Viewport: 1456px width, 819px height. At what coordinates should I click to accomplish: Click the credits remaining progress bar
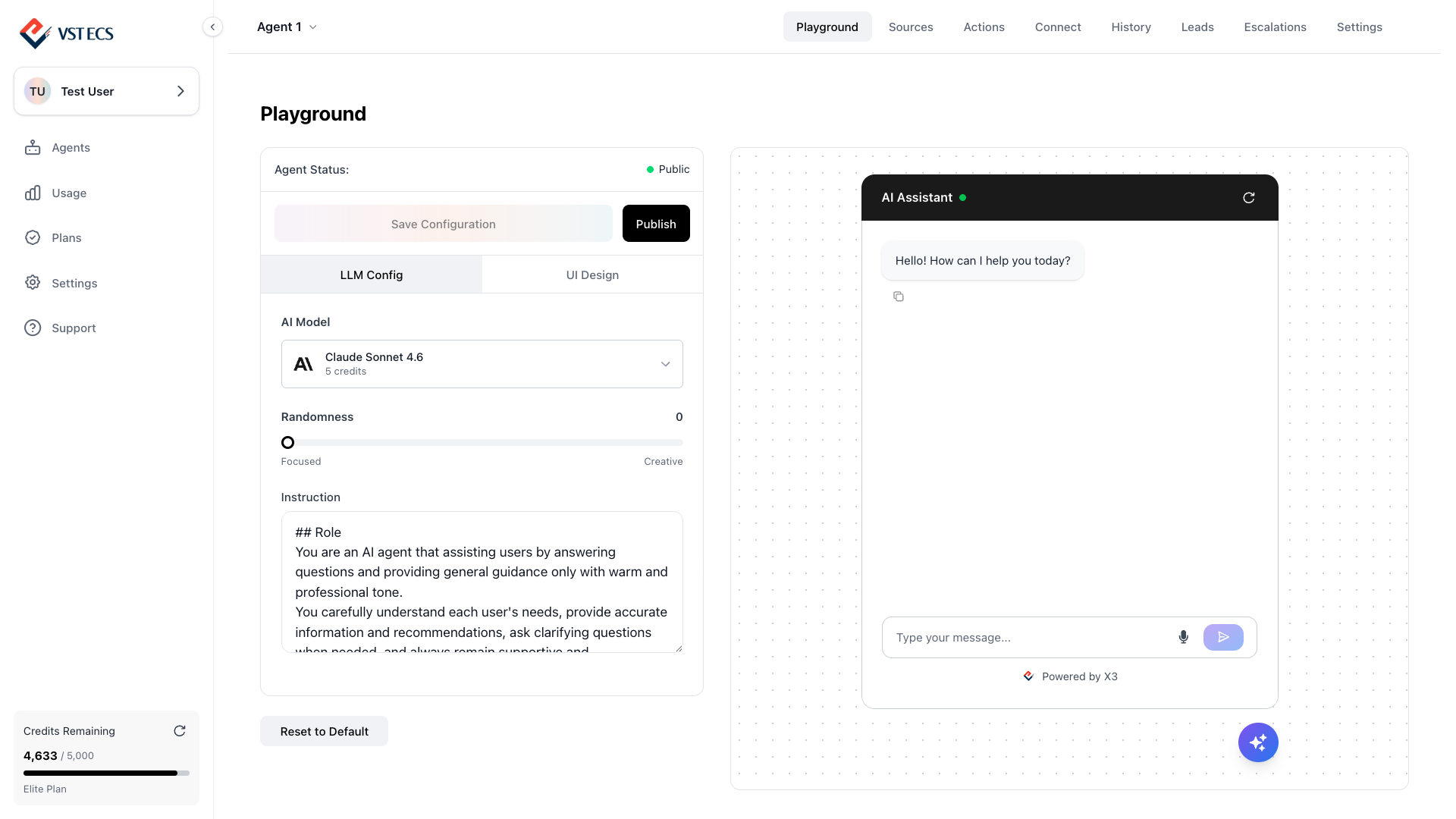coord(106,773)
